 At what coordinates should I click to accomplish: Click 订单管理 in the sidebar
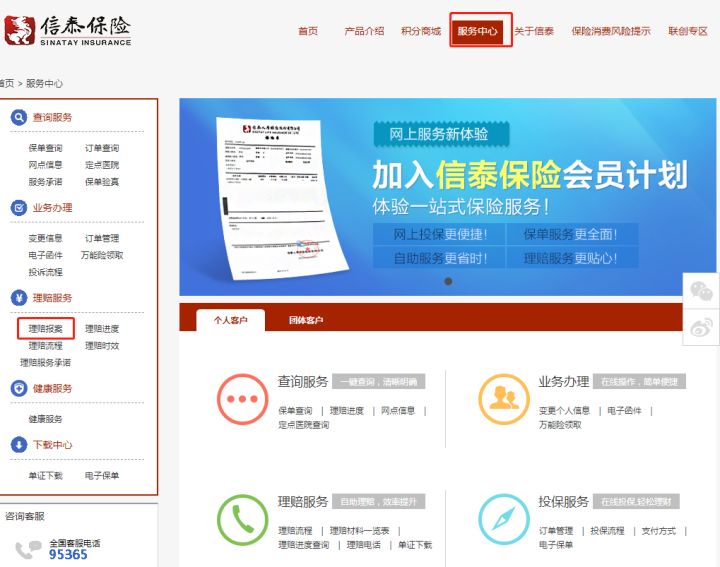coord(102,238)
